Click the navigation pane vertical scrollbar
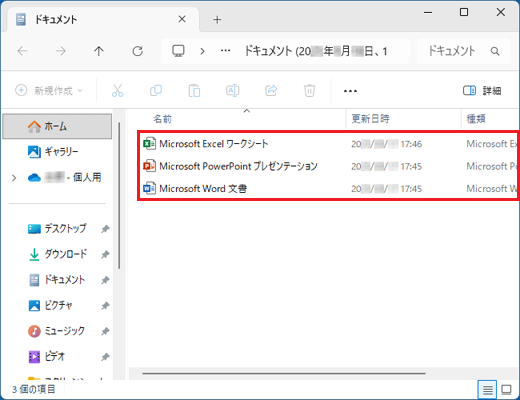Screen dimensions: 520x400 pos(119,196)
